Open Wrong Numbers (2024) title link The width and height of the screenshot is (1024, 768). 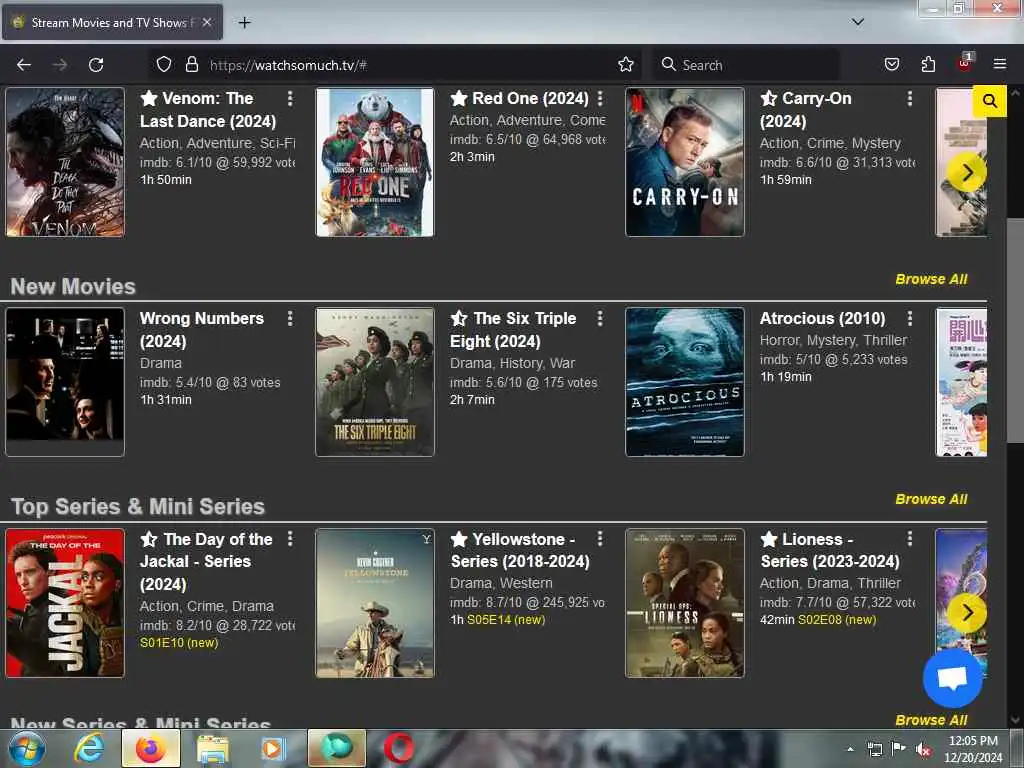point(202,330)
